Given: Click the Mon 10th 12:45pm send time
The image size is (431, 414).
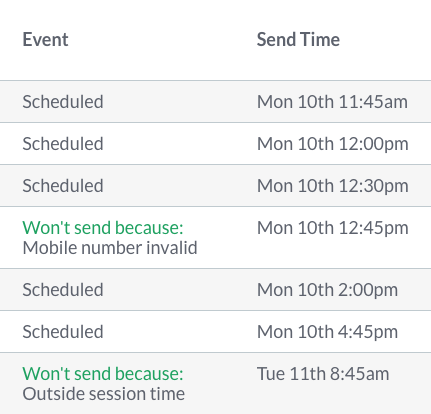Looking at the screenshot, I should click(333, 228).
